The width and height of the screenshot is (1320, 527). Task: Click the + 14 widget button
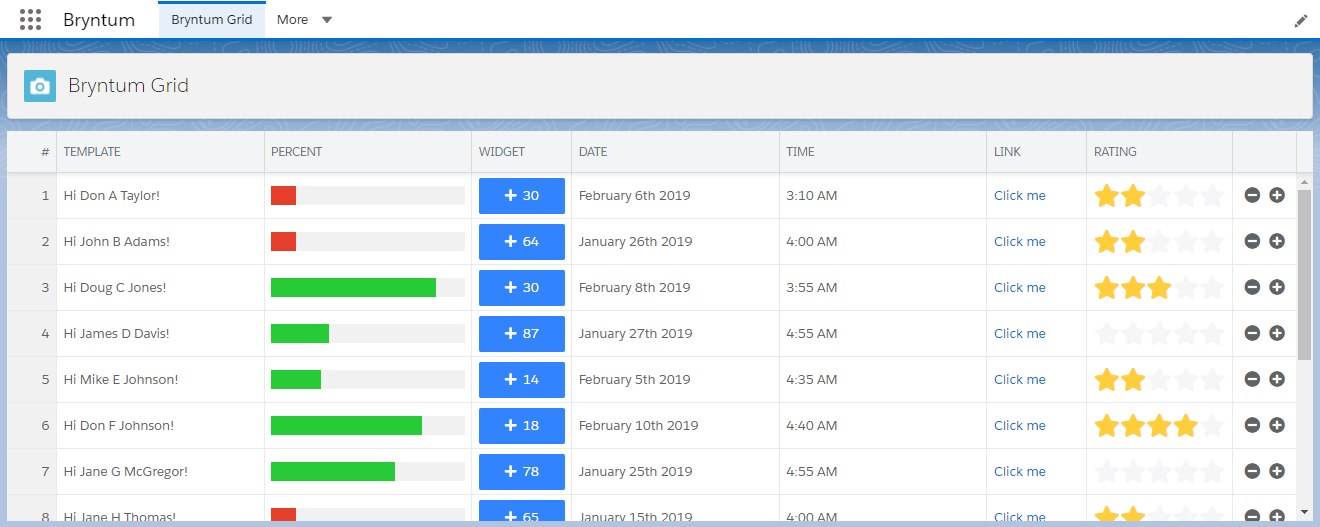coord(522,380)
